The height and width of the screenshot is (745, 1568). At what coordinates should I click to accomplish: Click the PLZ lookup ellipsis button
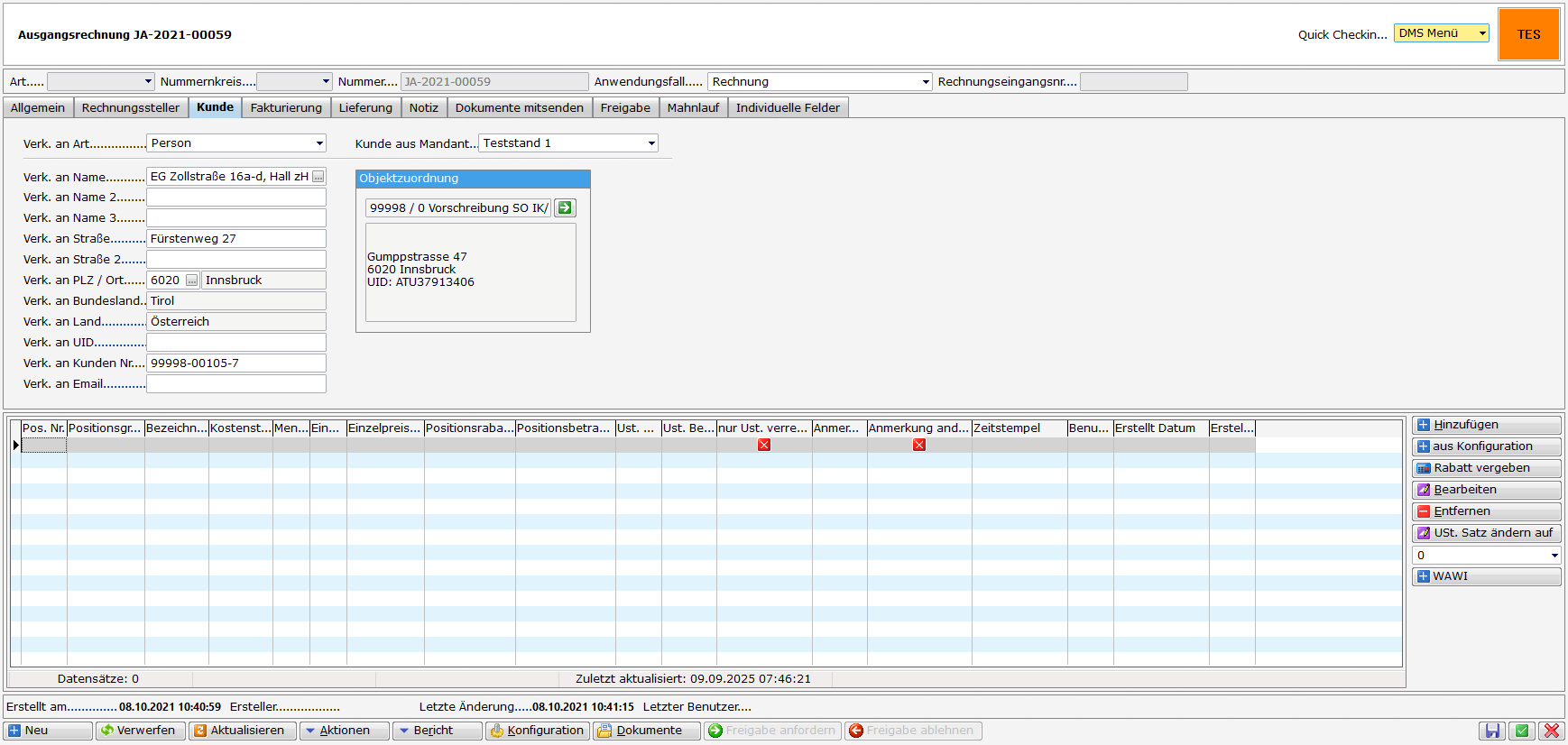[x=191, y=281]
